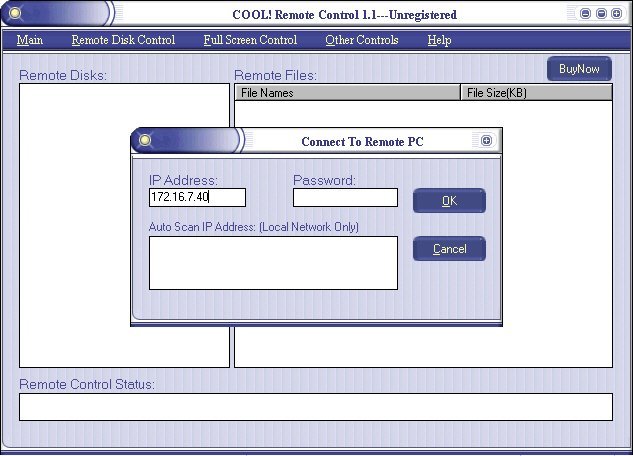Screen dimensions: 633x456
Task: Open the Main menu
Action: coord(29,40)
